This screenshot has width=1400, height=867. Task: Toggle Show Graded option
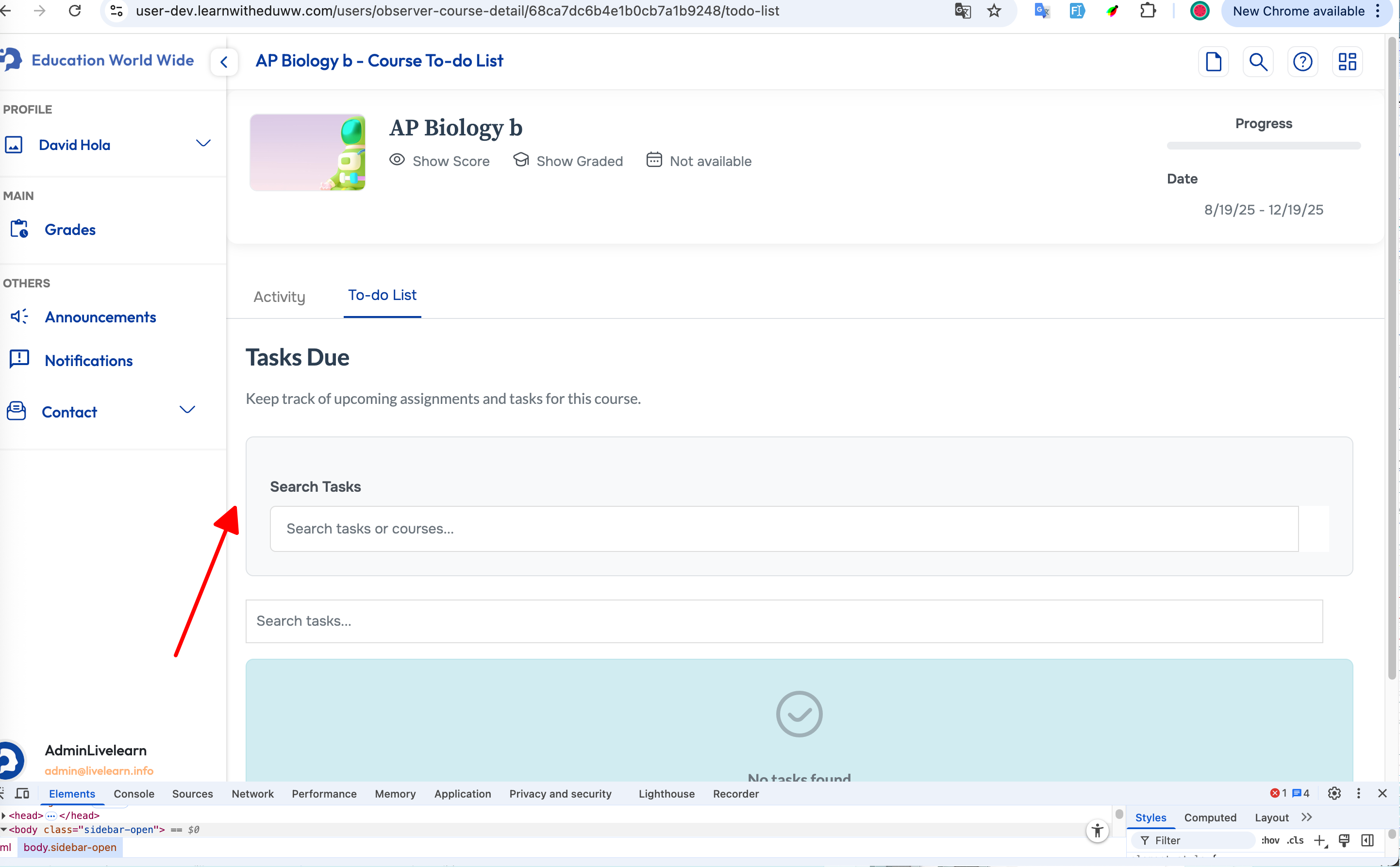pos(567,161)
